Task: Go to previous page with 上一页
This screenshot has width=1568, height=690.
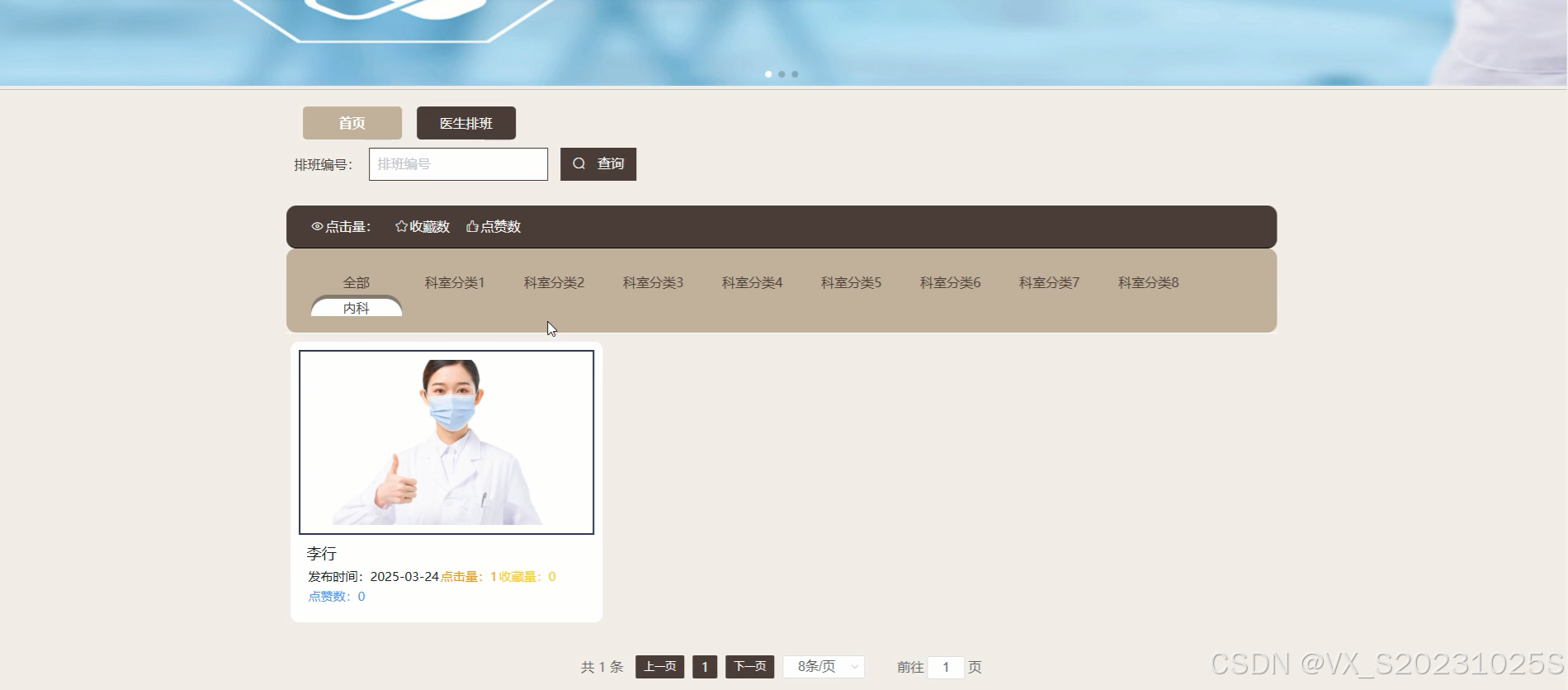Action: tap(659, 666)
